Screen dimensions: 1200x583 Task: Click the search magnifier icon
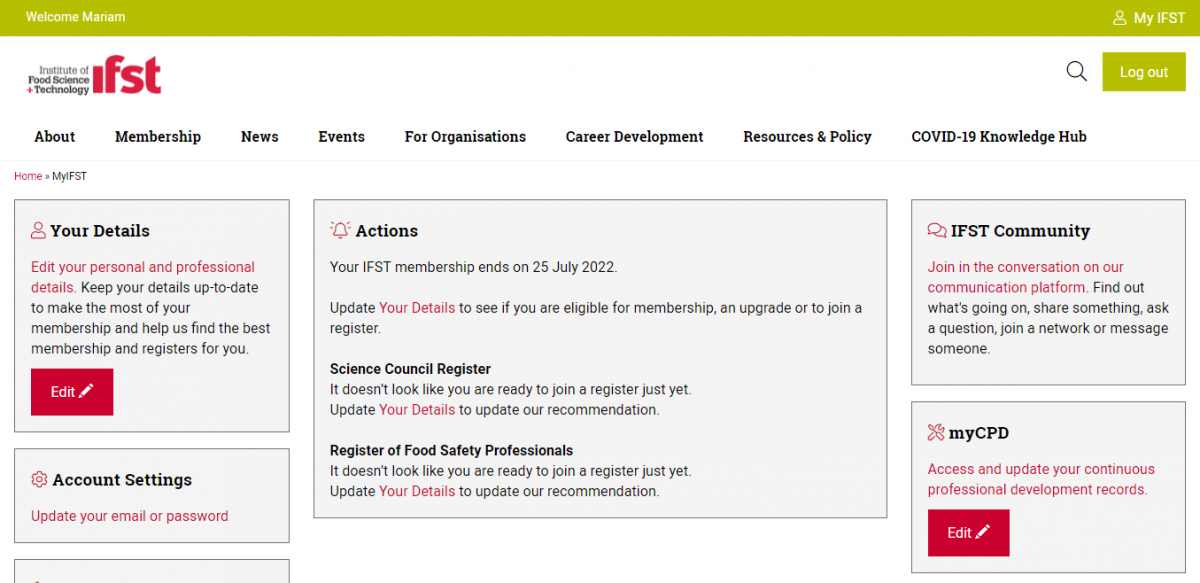coord(1076,71)
